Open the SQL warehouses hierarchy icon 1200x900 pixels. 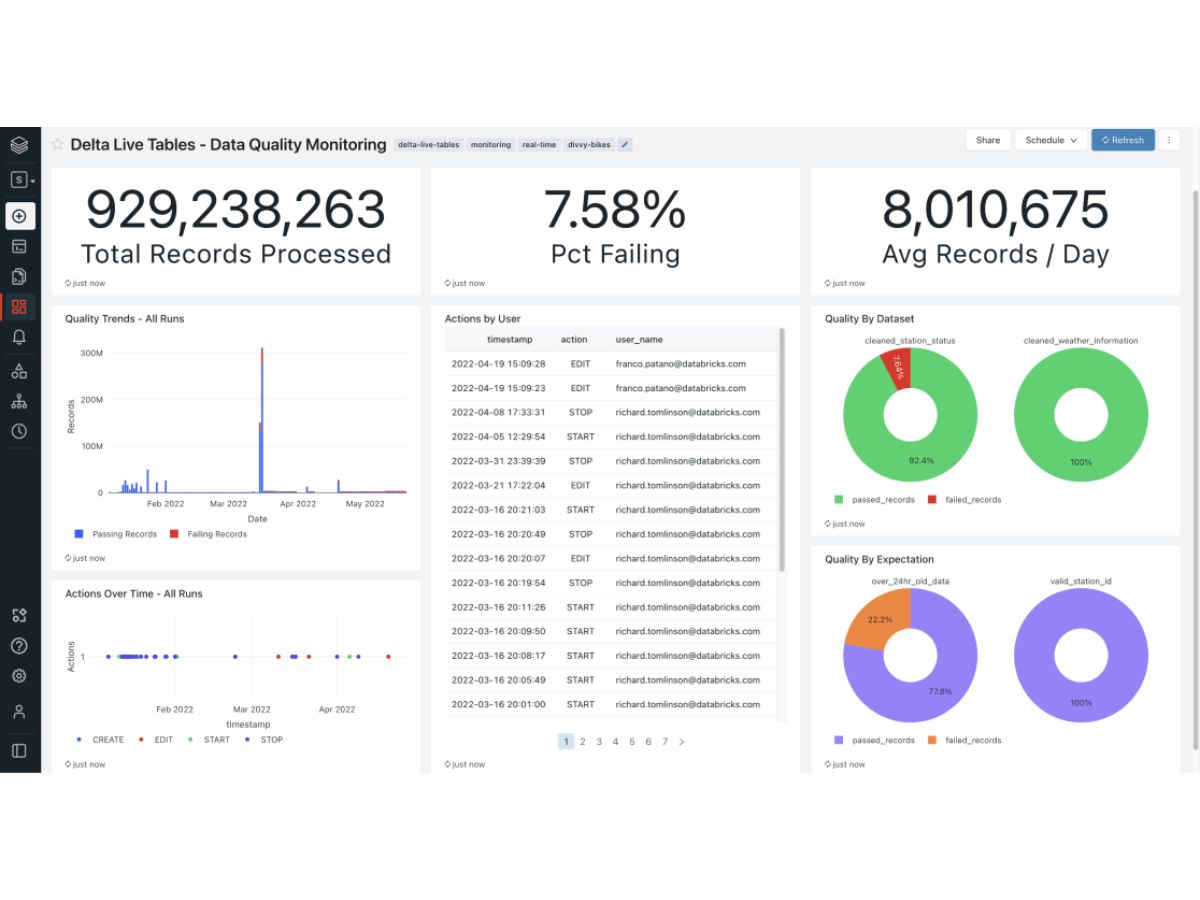(x=19, y=401)
